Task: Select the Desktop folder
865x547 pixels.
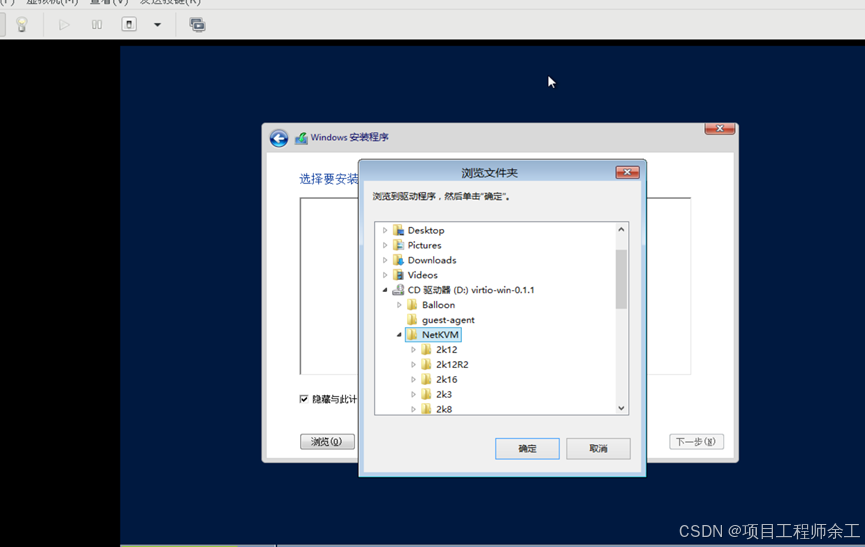Action: [426, 230]
